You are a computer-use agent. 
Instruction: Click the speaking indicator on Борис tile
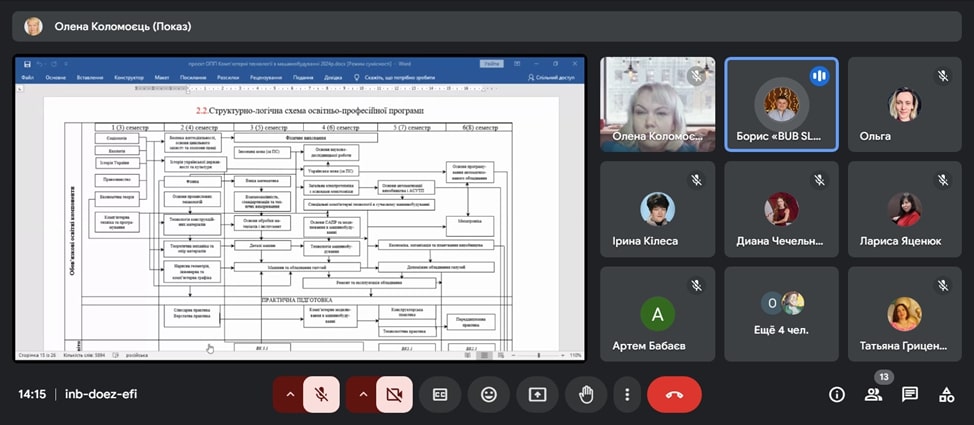[x=819, y=76]
